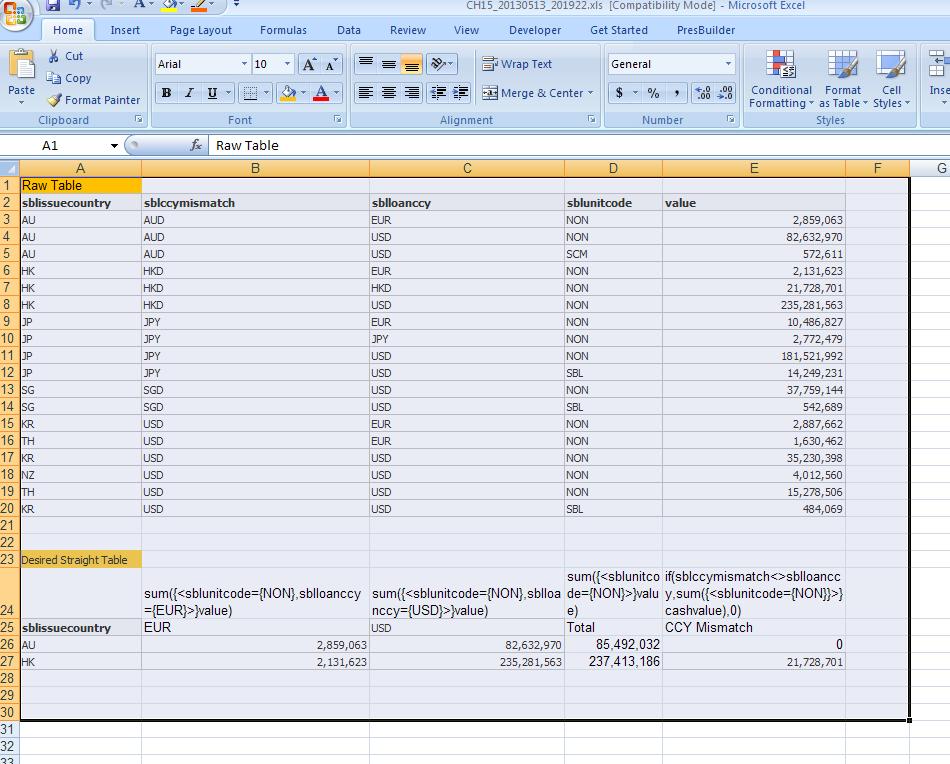Open the font name dropdown showing Arial
Screen dimensions: 950x764
[244, 64]
